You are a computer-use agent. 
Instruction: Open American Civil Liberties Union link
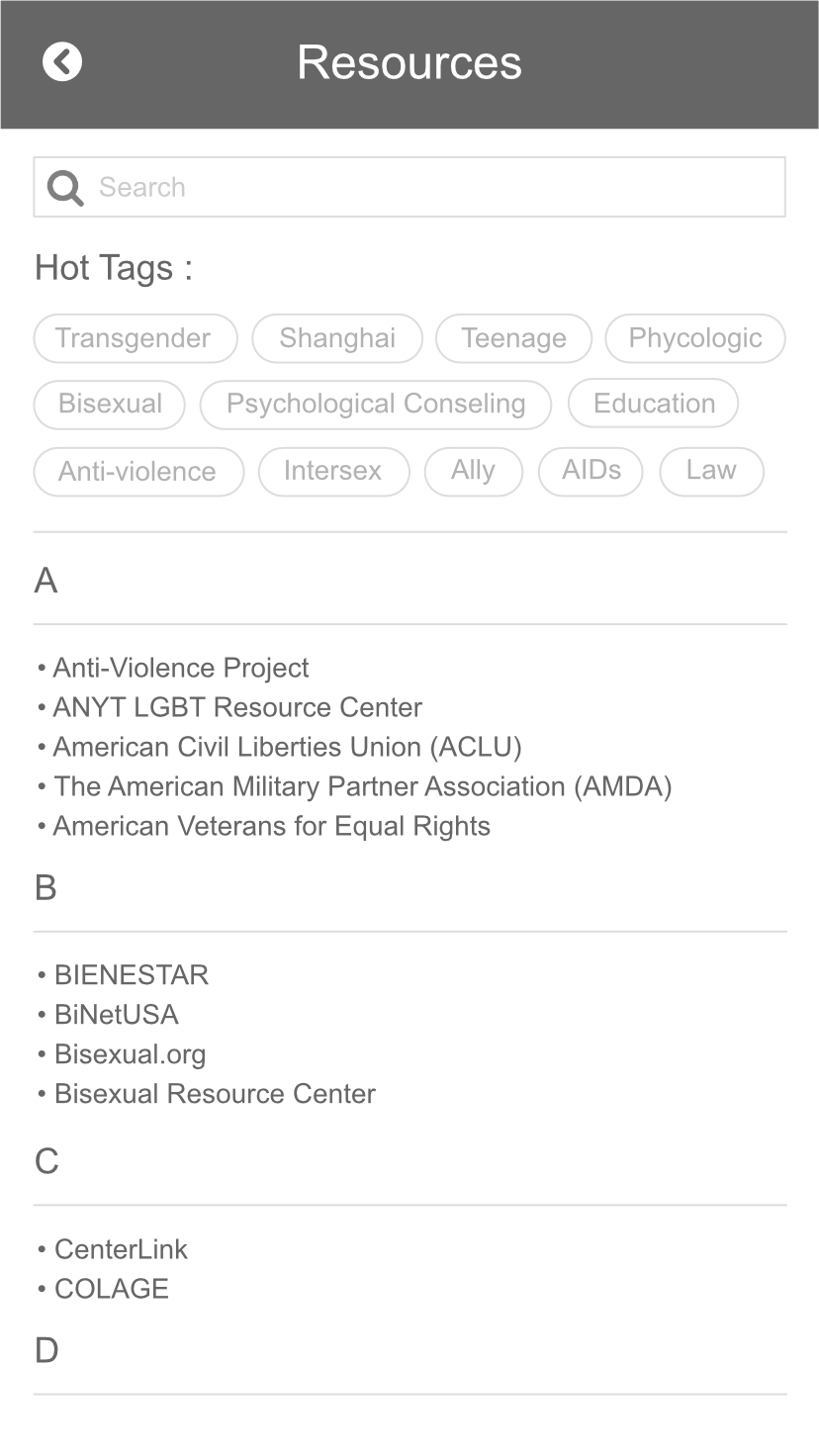pyautogui.click(x=287, y=747)
